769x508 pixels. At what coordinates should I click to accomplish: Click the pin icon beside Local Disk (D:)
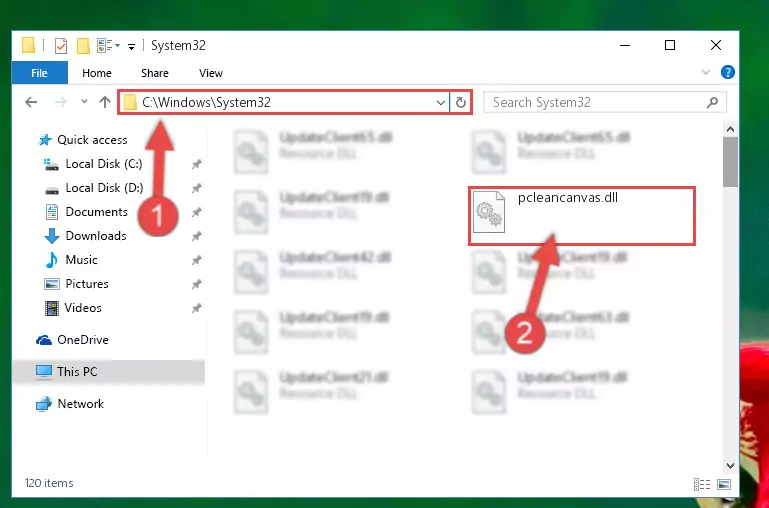(197, 188)
